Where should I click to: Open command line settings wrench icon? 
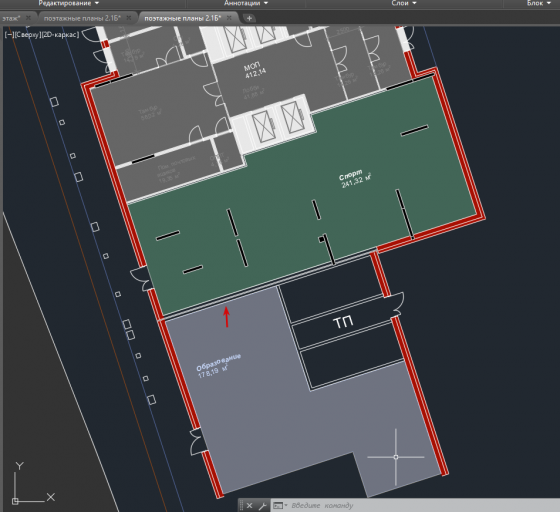[262, 506]
